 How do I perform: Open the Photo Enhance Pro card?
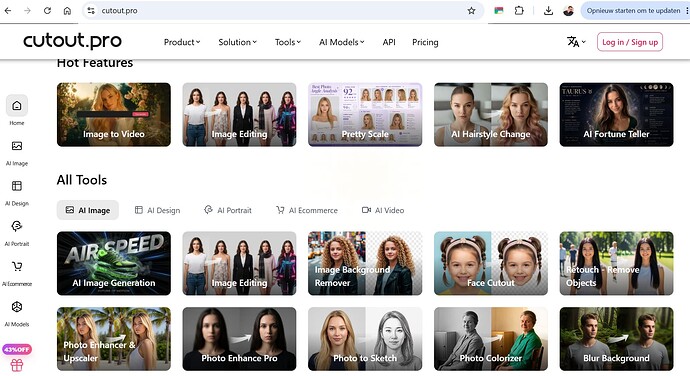pos(239,339)
